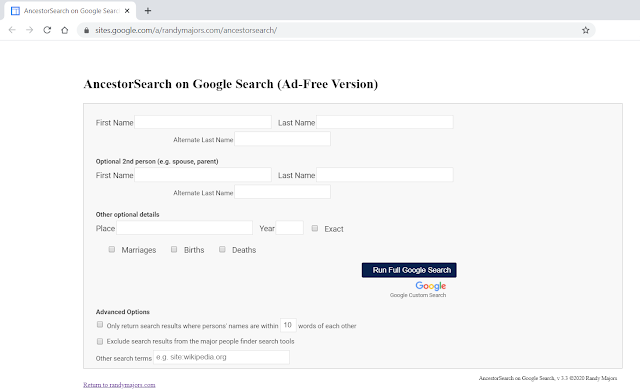Click the first person's Alternate Last Name field

coord(282,139)
